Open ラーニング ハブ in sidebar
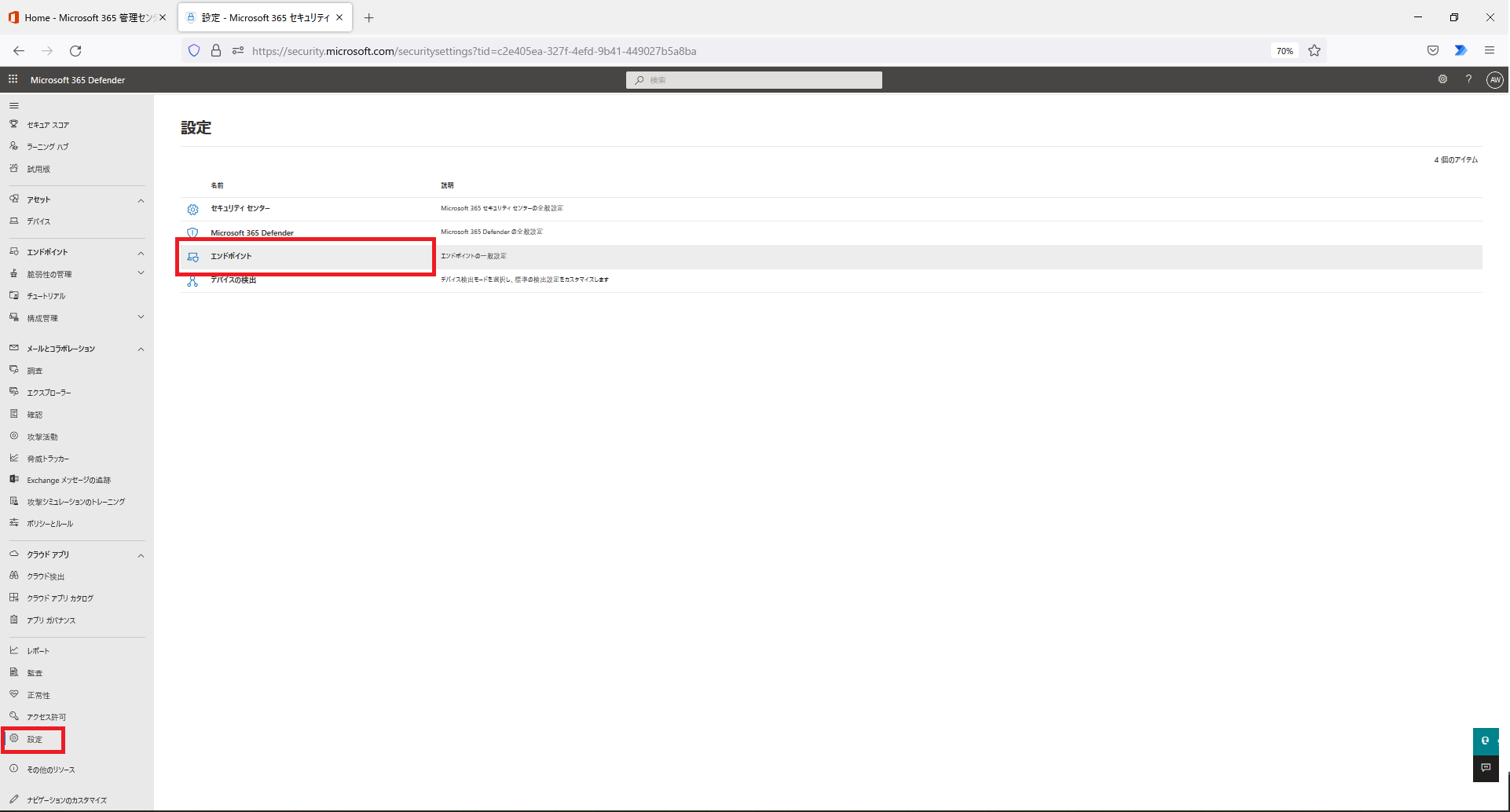The width and height of the screenshot is (1510, 812). 48,147
